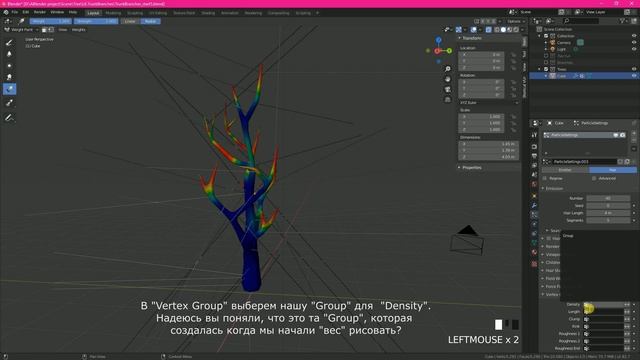Select the Hair particle type button
The height and width of the screenshot is (360, 640).
tap(612, 170)
